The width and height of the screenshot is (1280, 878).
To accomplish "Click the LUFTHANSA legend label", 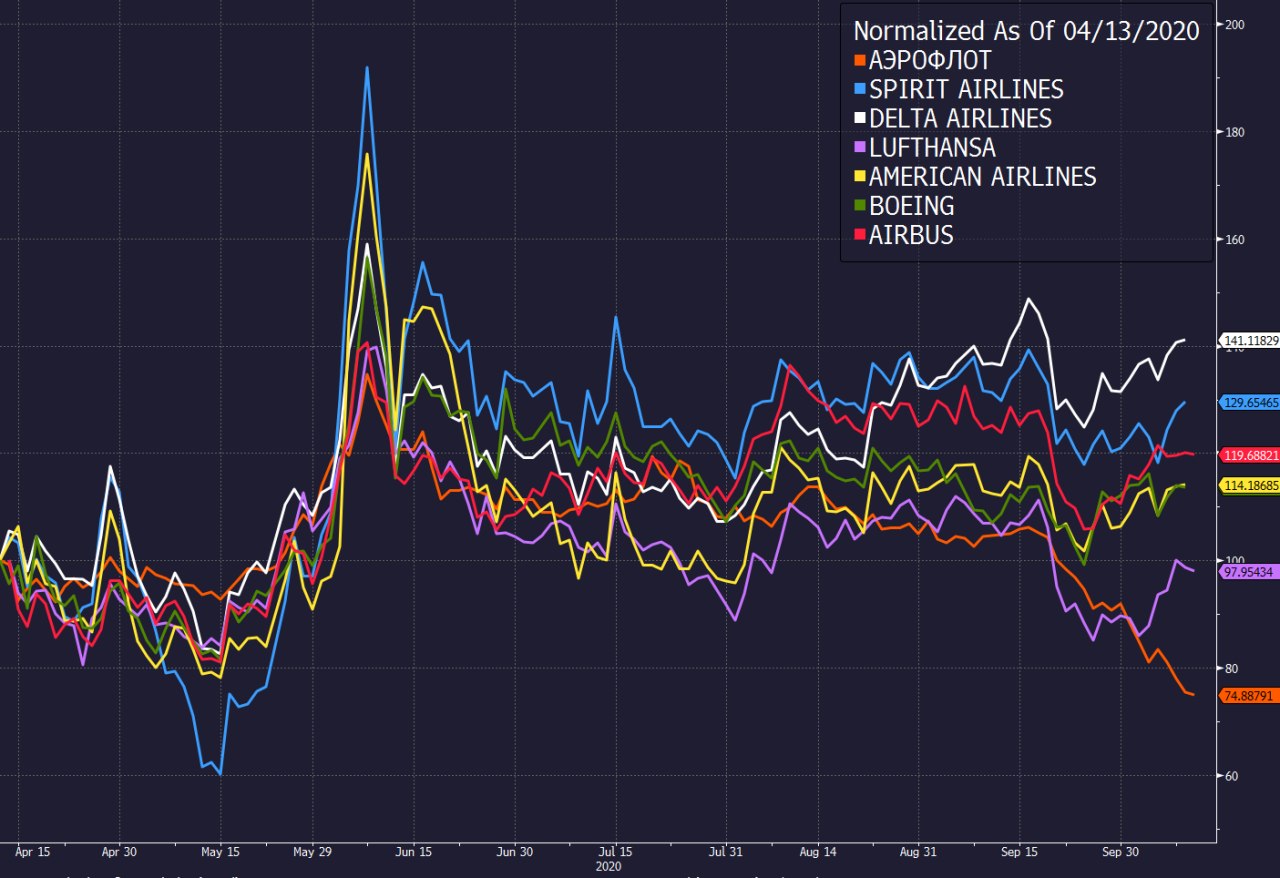I will coord(932,147).
